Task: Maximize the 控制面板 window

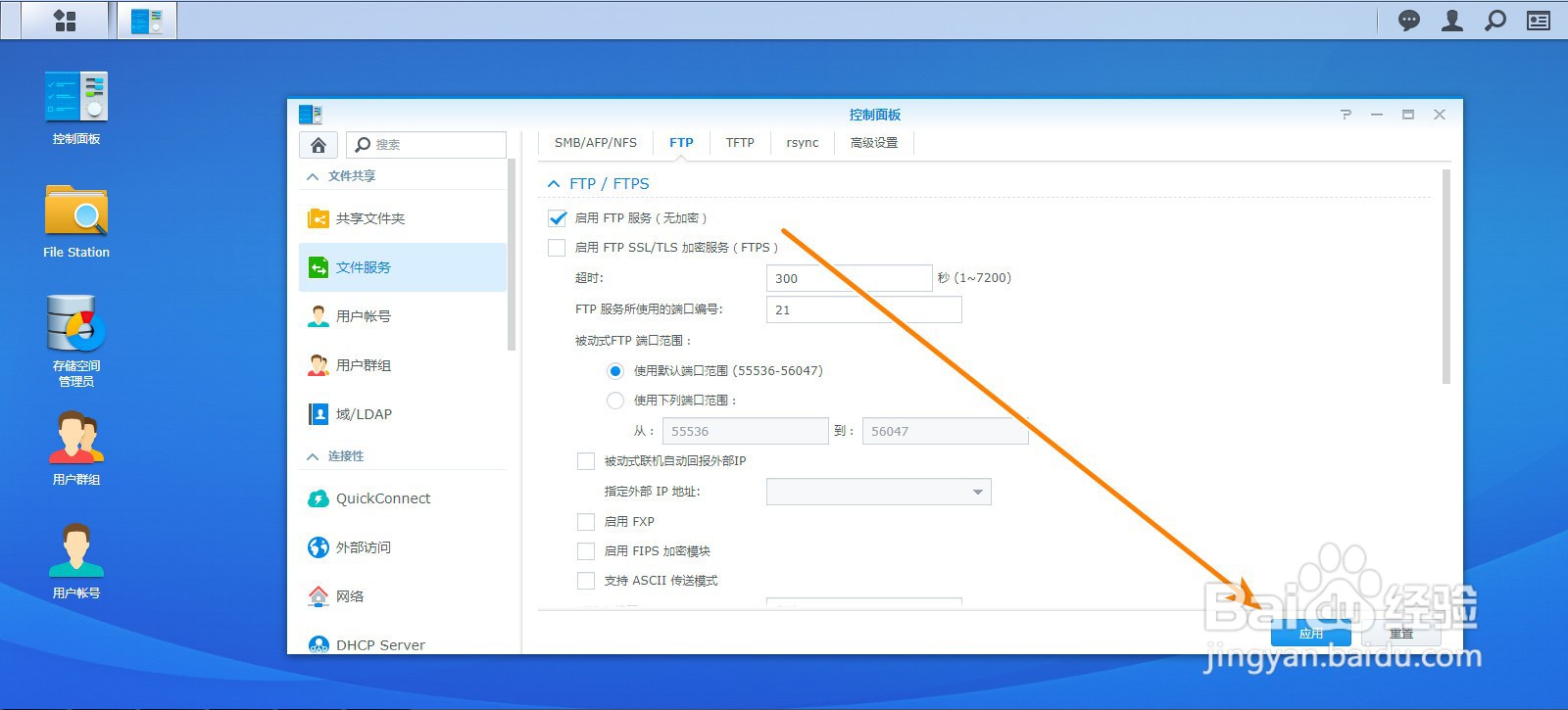Action: coord(1408,115)
